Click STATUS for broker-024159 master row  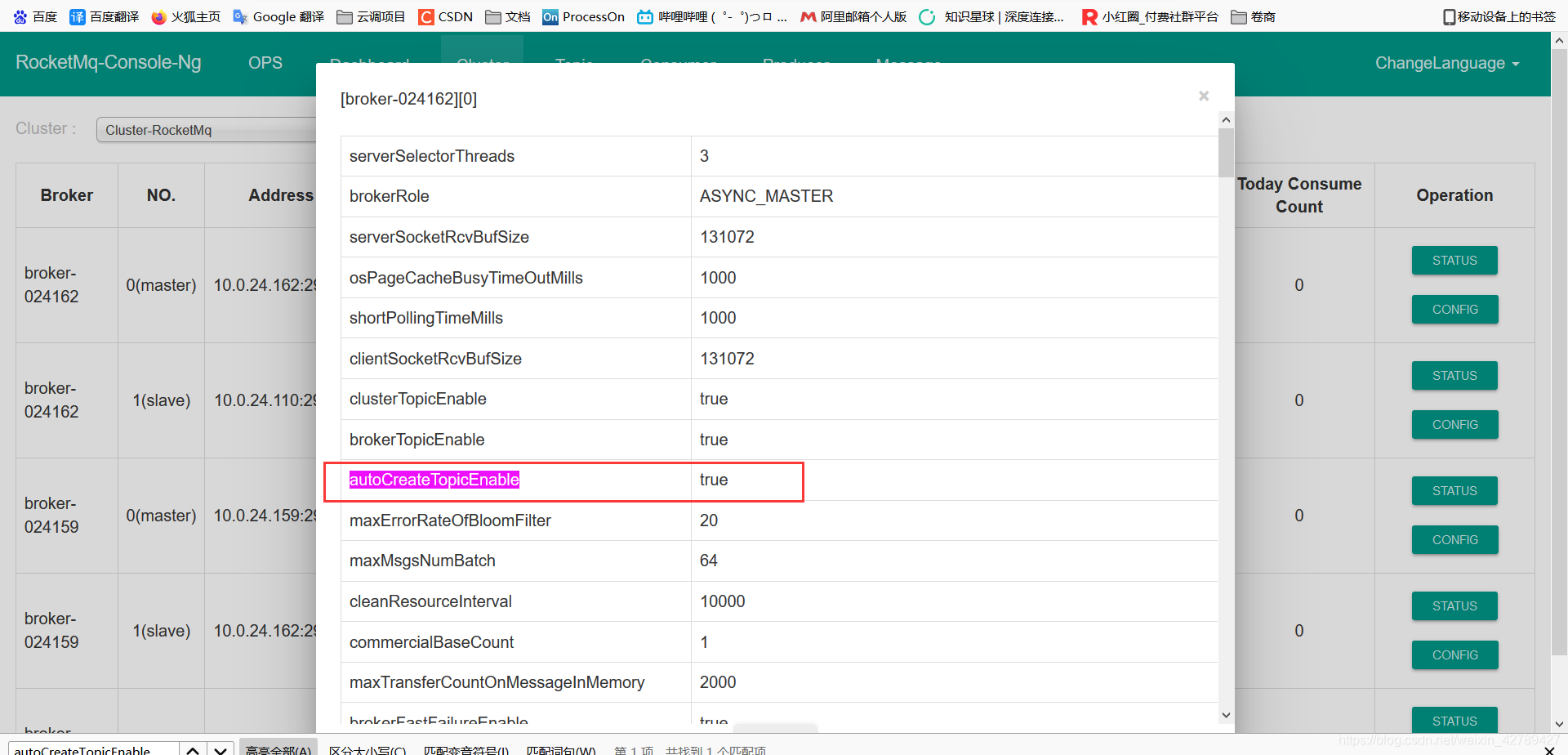coord(1454,491)
